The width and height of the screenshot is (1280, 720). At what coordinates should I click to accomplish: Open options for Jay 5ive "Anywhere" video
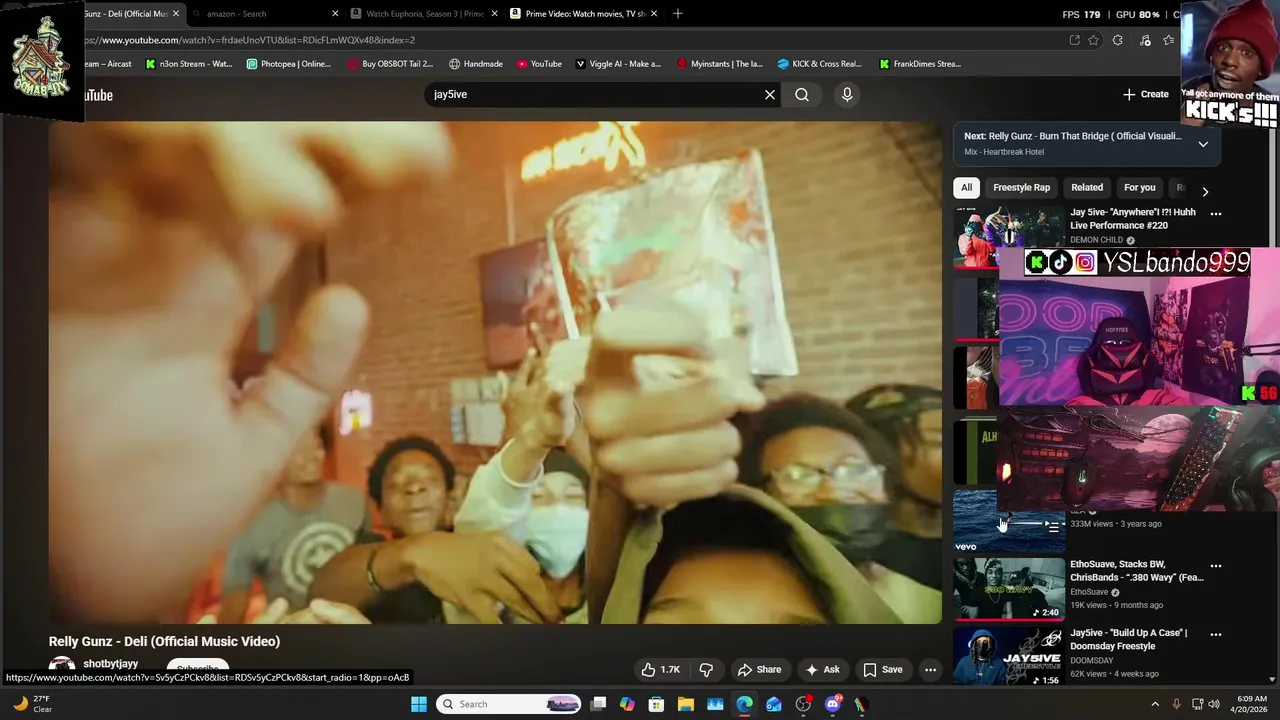point(1216,213)
